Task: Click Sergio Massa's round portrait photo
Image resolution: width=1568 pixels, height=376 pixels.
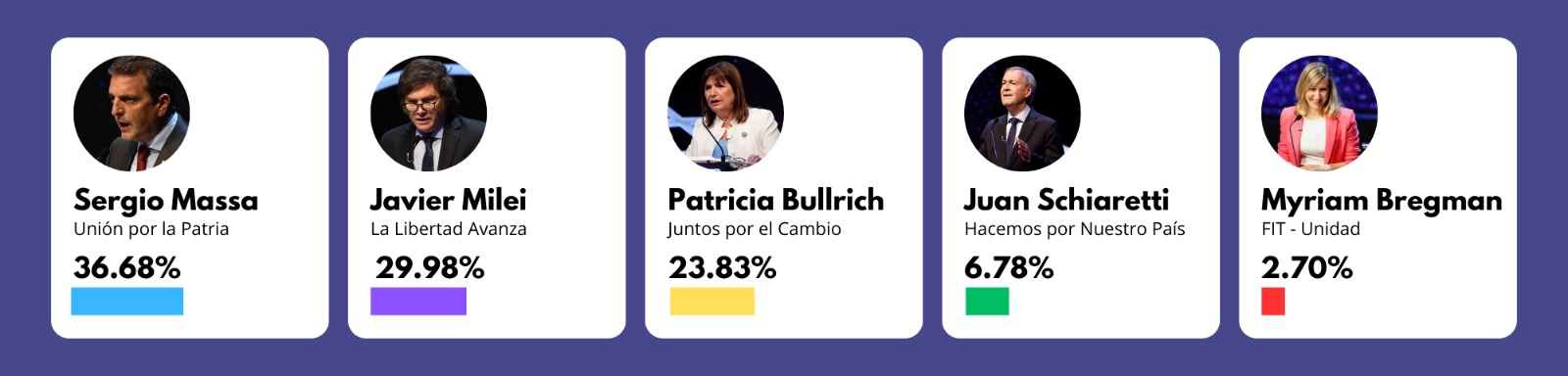Action: click(131, 114)
